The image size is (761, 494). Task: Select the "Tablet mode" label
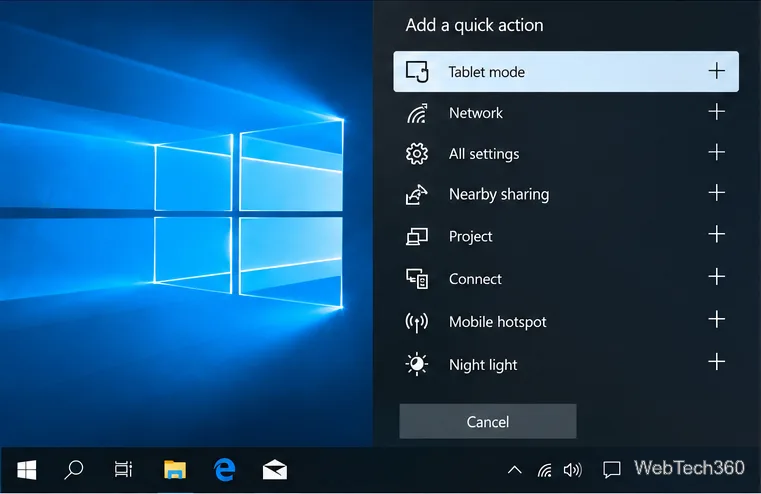coord(486,72)
